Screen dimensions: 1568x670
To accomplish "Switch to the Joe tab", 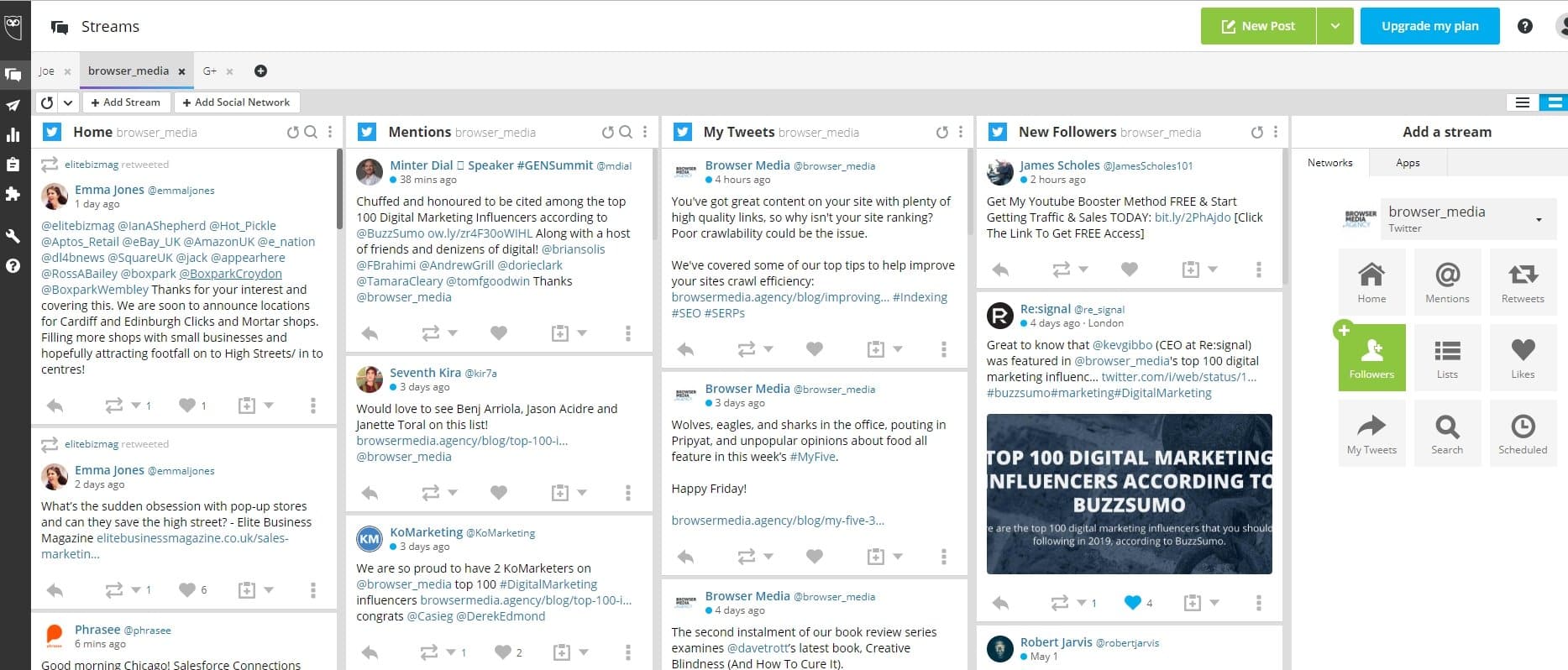I will 46,71.
